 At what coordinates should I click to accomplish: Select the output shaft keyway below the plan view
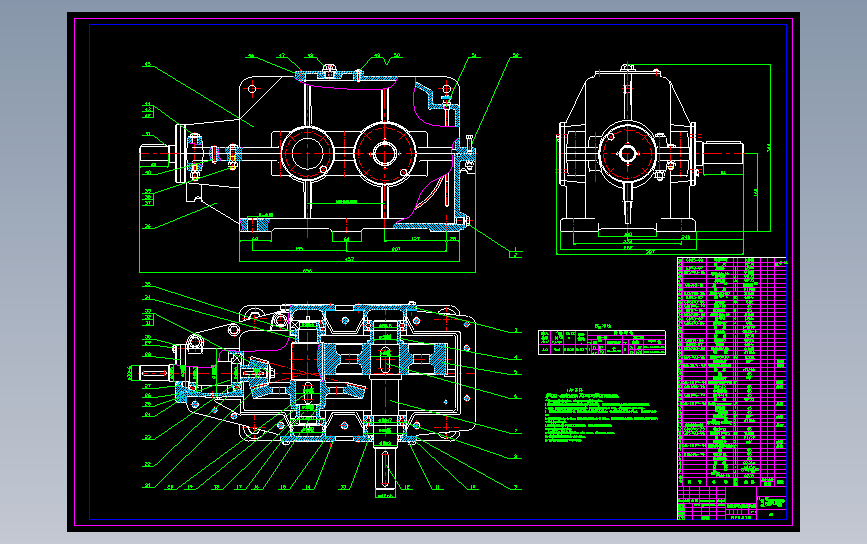tap(385, 469)
